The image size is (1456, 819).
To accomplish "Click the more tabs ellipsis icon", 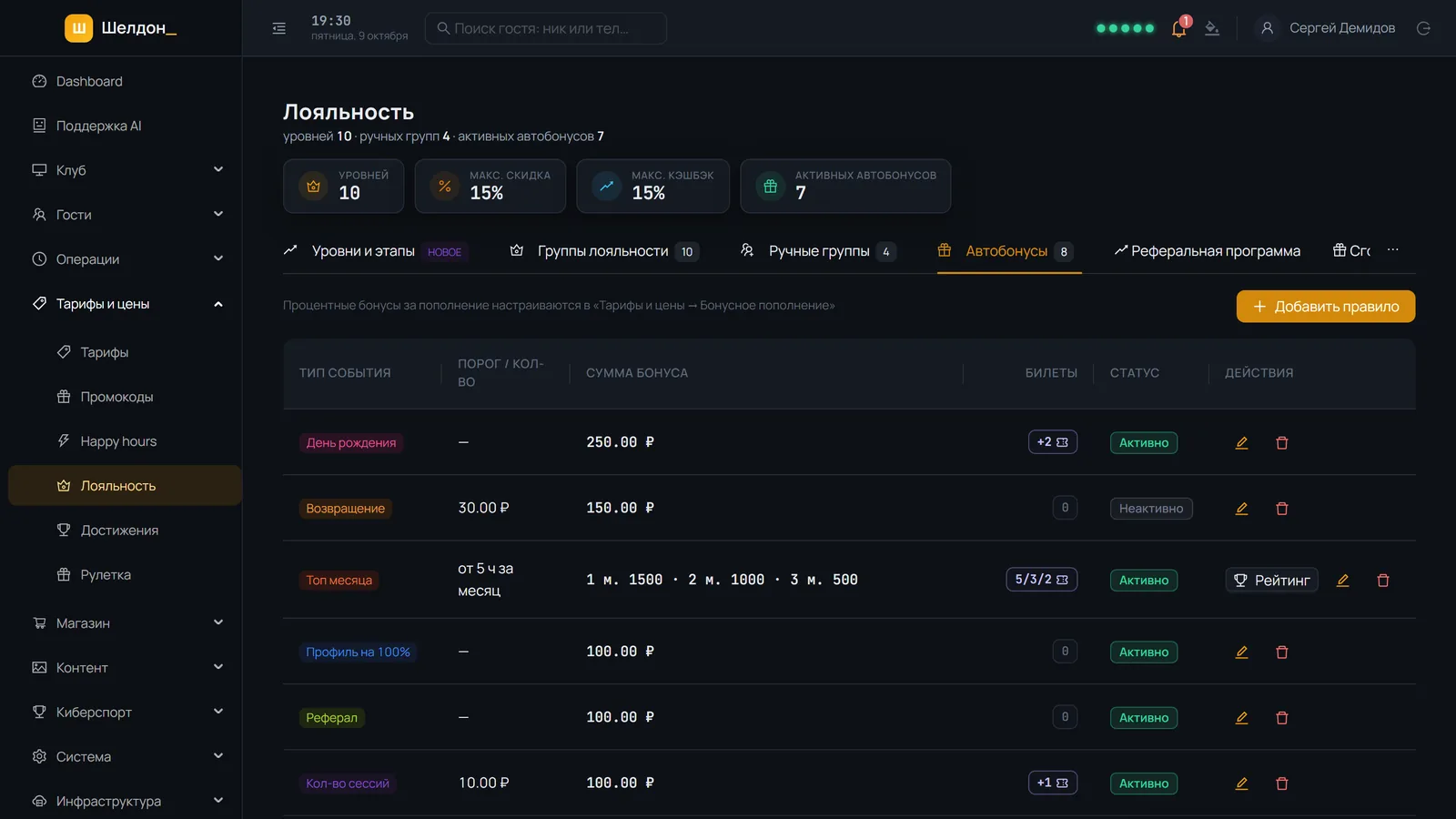I will 1393,250.
